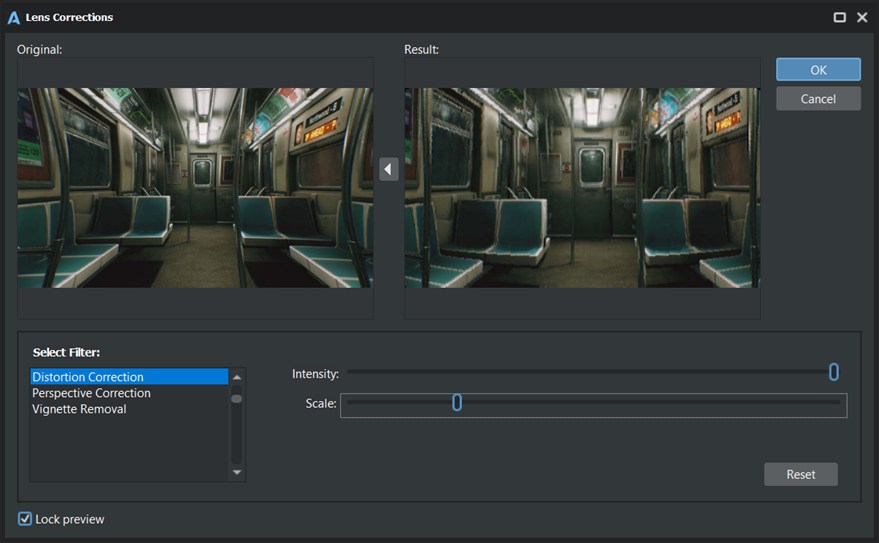Screen dimensions: 879x543
Task: Click the filter list scrollbar thumb
Action: point(237,398)
